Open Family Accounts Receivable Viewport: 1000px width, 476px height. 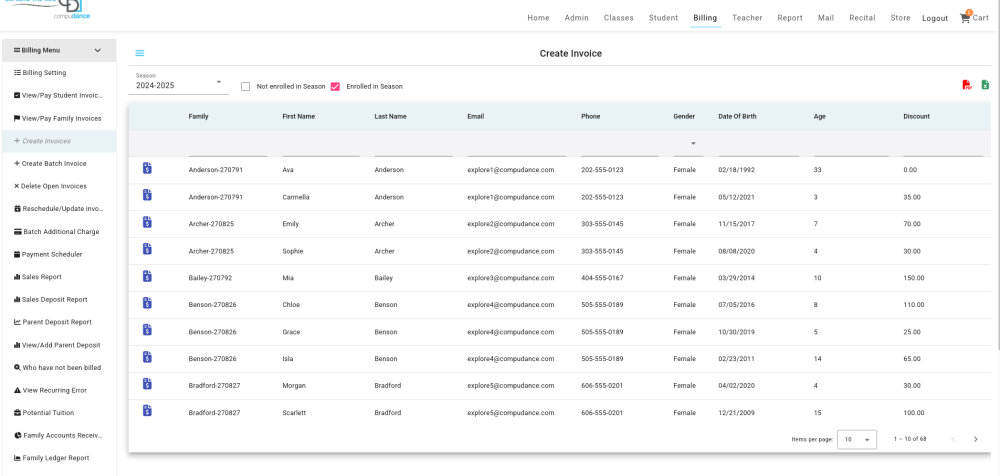59,435
